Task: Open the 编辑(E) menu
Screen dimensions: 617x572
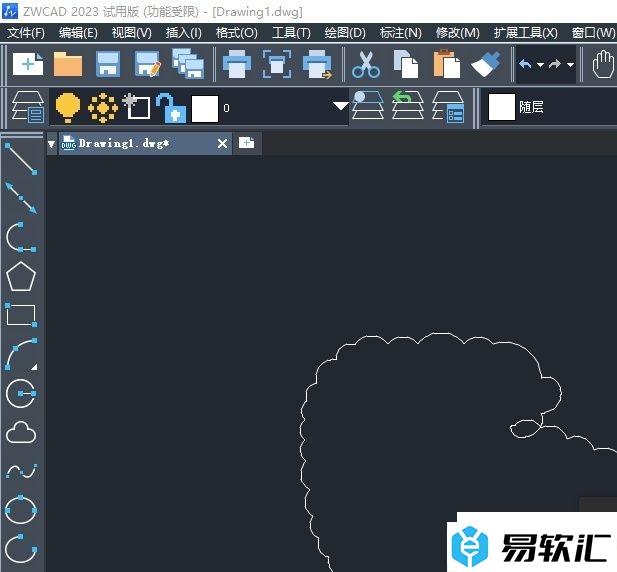Action: (x=78, y=33)
